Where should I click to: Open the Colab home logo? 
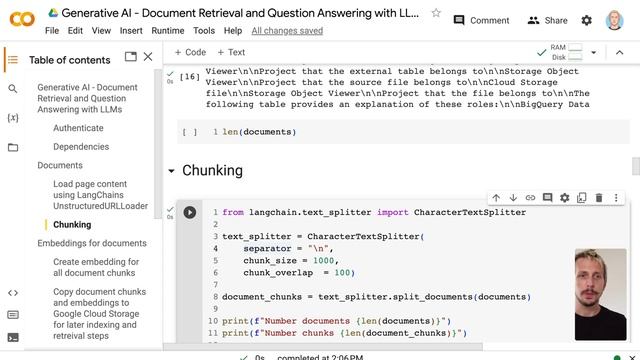(22, 19)
